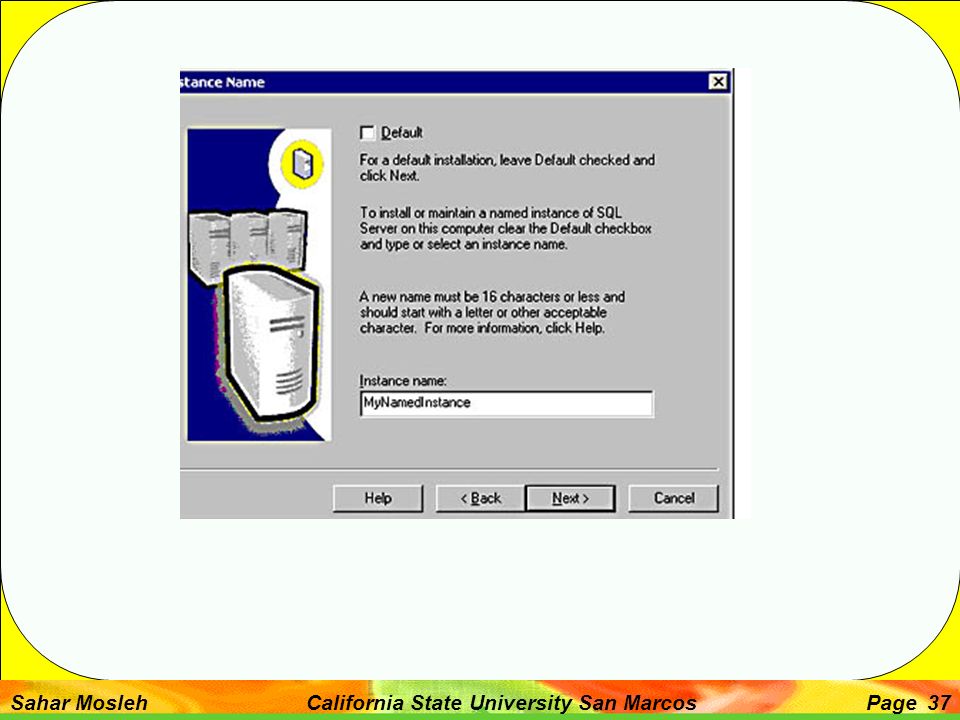960x720 pixels.
Task: Click 'California State University San Marcos' footer text
Action: click(501, 702)
